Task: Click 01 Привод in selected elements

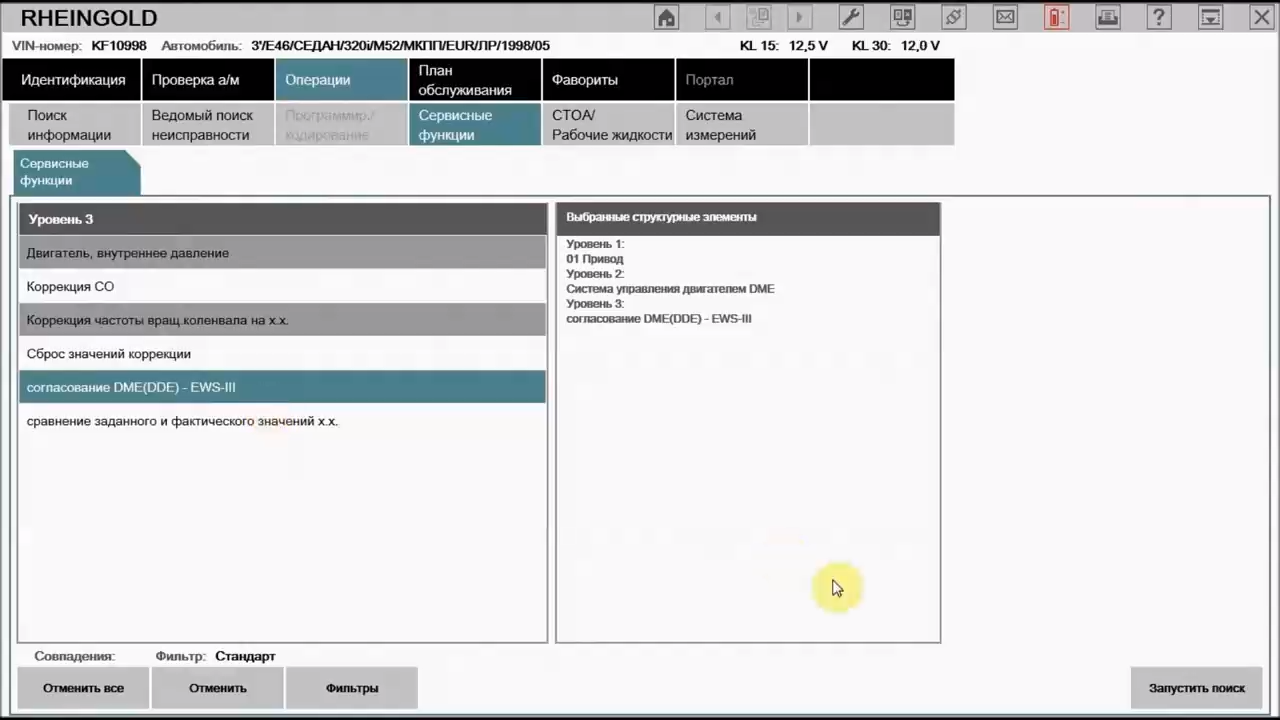Action: point(594,259)
